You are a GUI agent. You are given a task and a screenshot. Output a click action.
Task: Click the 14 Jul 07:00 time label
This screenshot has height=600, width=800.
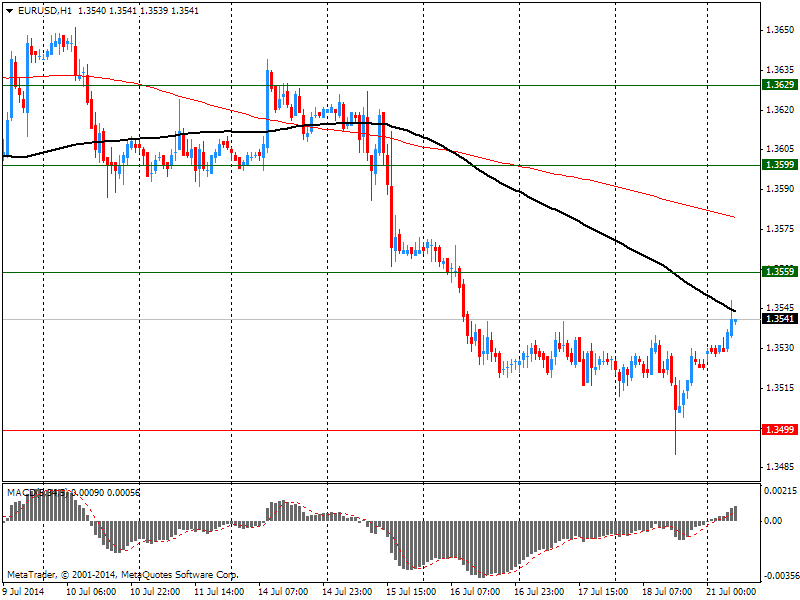(x=283, y=592)
